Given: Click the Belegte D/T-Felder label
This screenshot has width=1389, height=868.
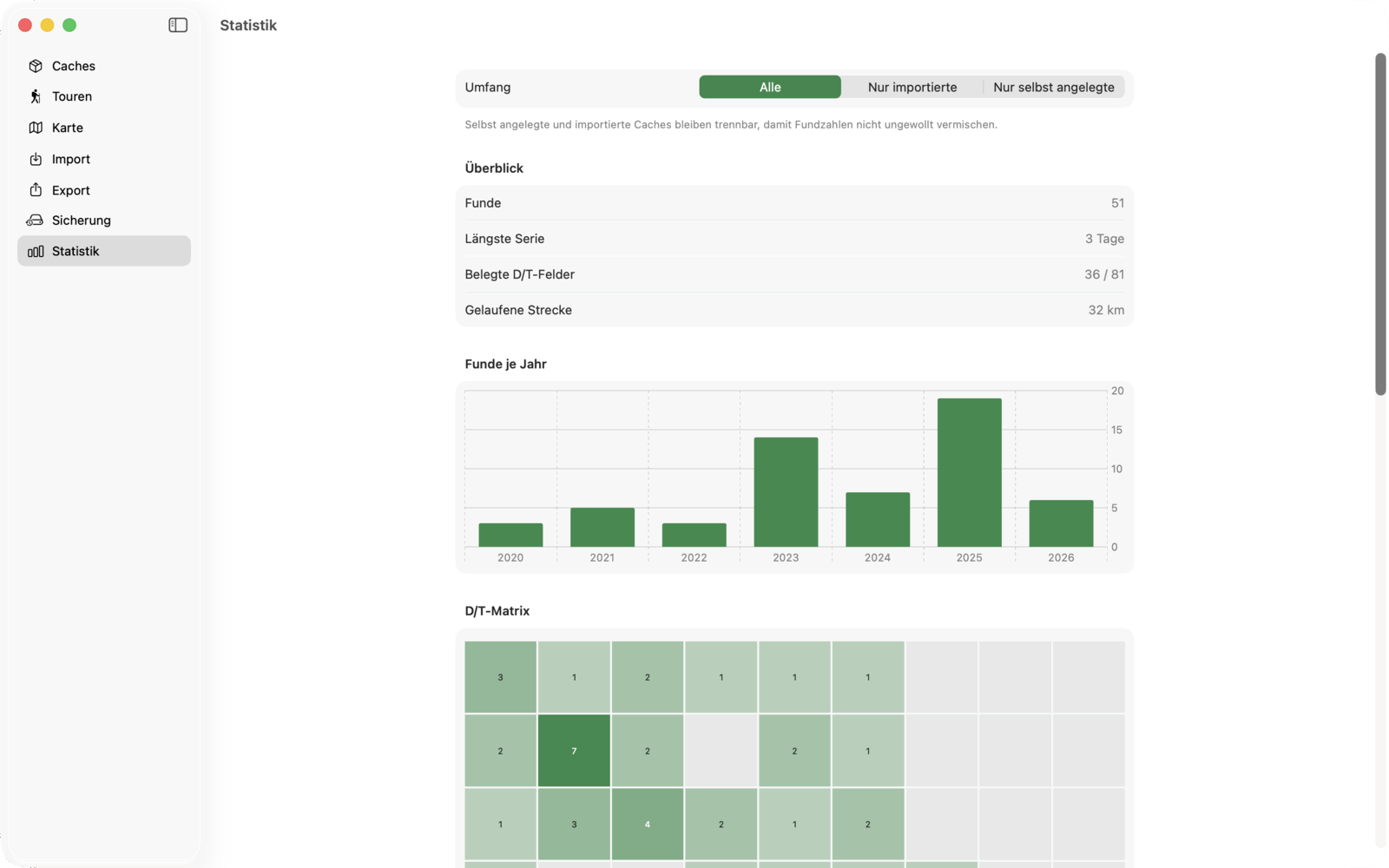Looking at the screenshot, I should point(519,274).
